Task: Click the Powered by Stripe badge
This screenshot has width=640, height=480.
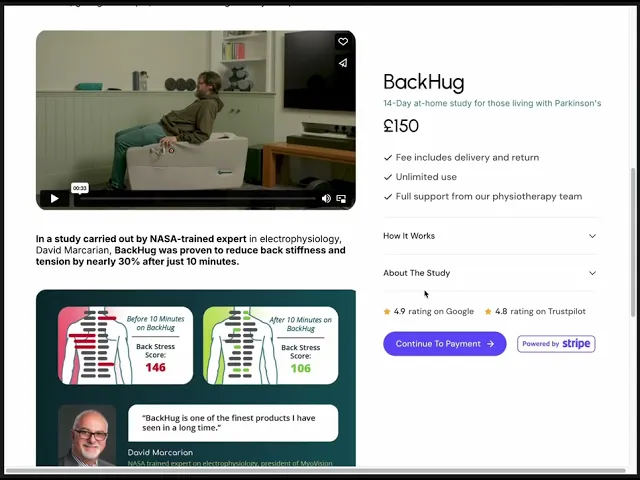Action: (x=556, y=344)
